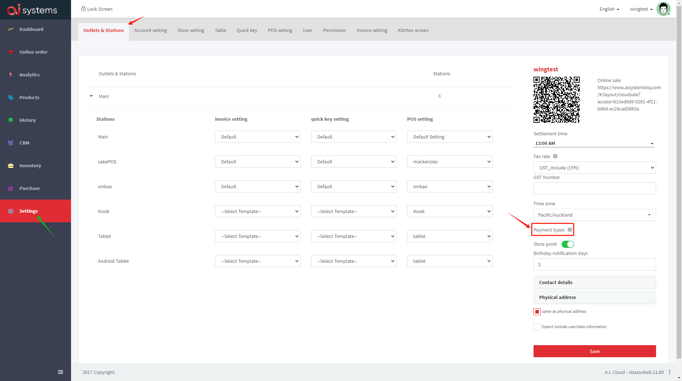
Task: Switch to the Quick key tab
Action: point(247,30)
